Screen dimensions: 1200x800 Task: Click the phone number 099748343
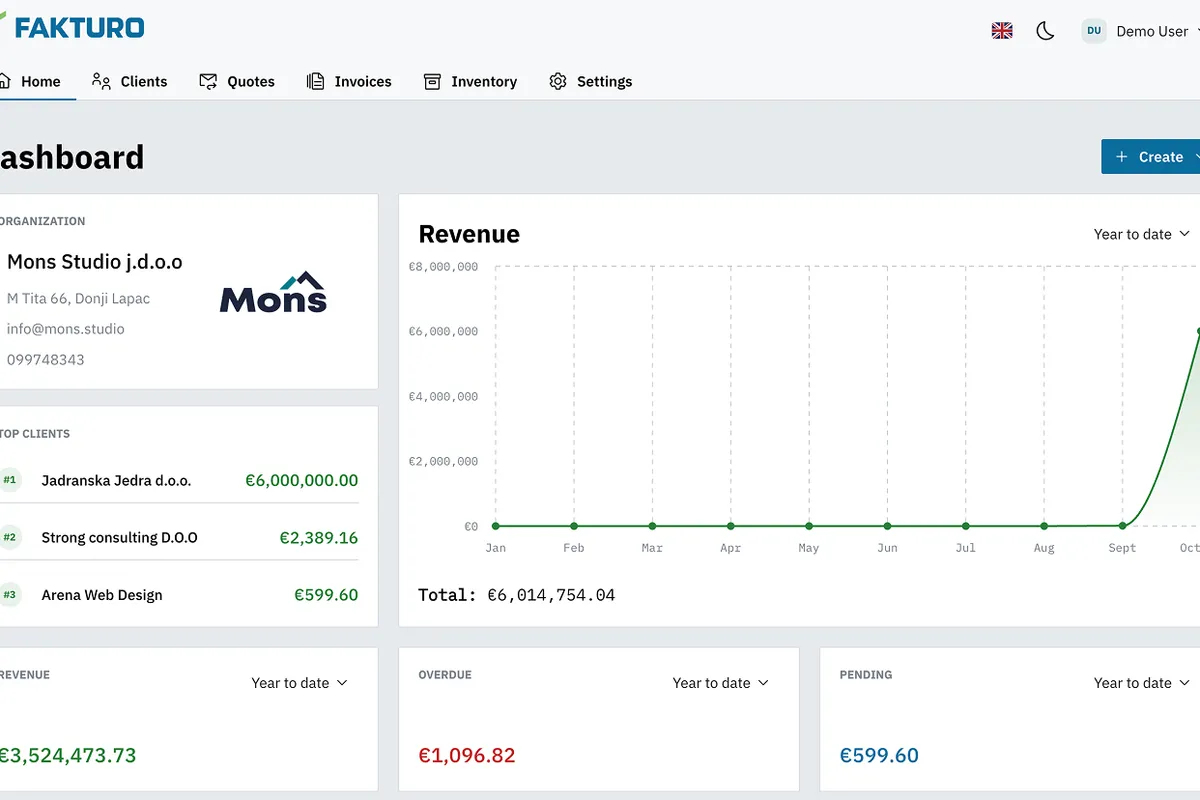(x=46, y=360)
